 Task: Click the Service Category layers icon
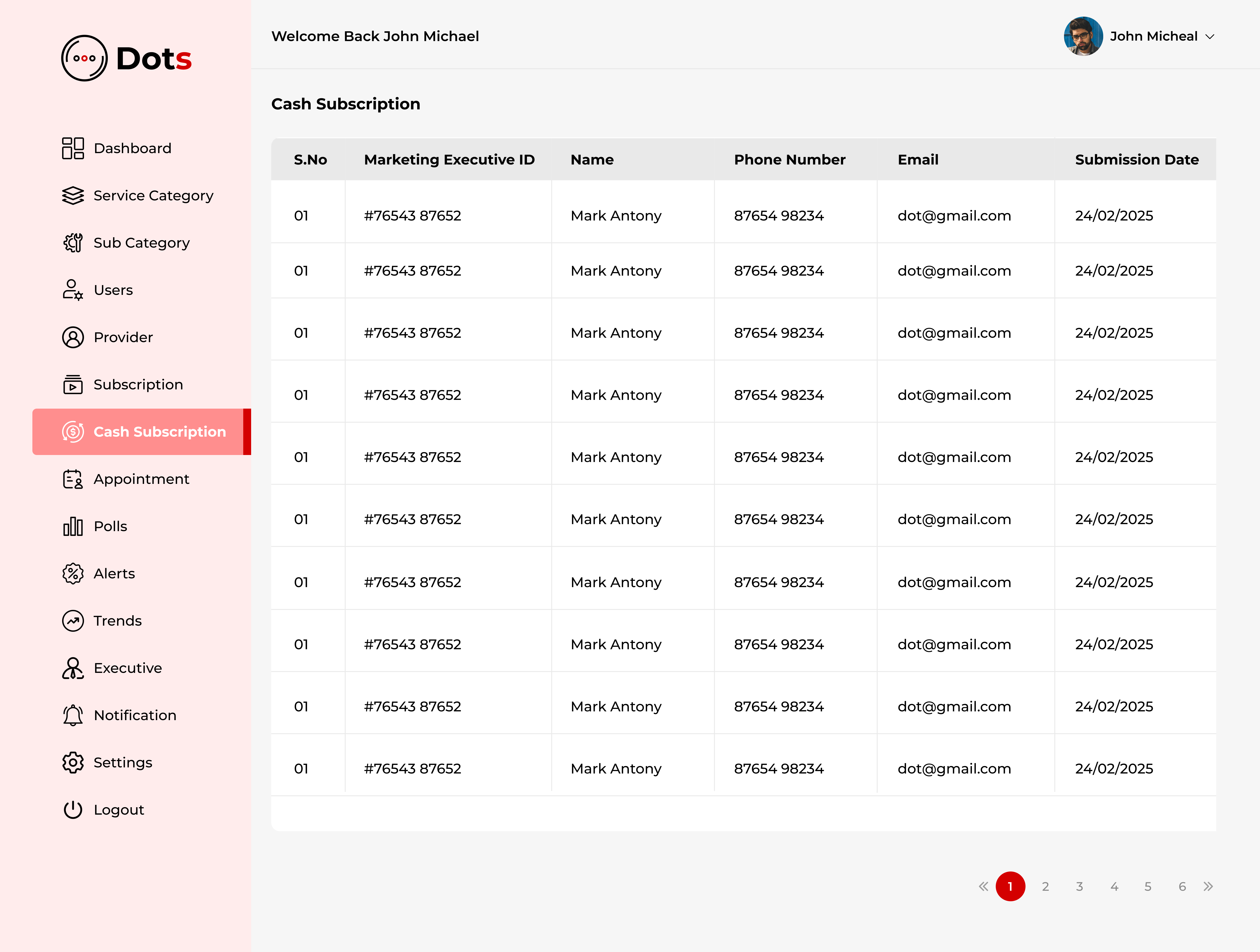[73, 195]
